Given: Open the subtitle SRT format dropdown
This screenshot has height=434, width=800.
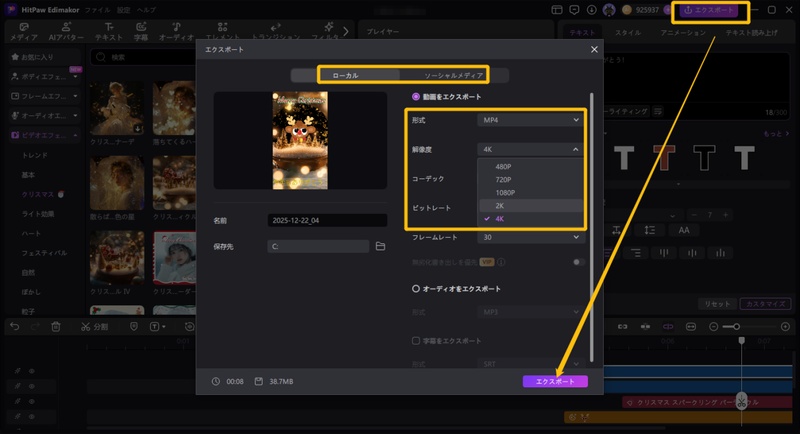Looking at the screenshot, I should pos(531,364).
